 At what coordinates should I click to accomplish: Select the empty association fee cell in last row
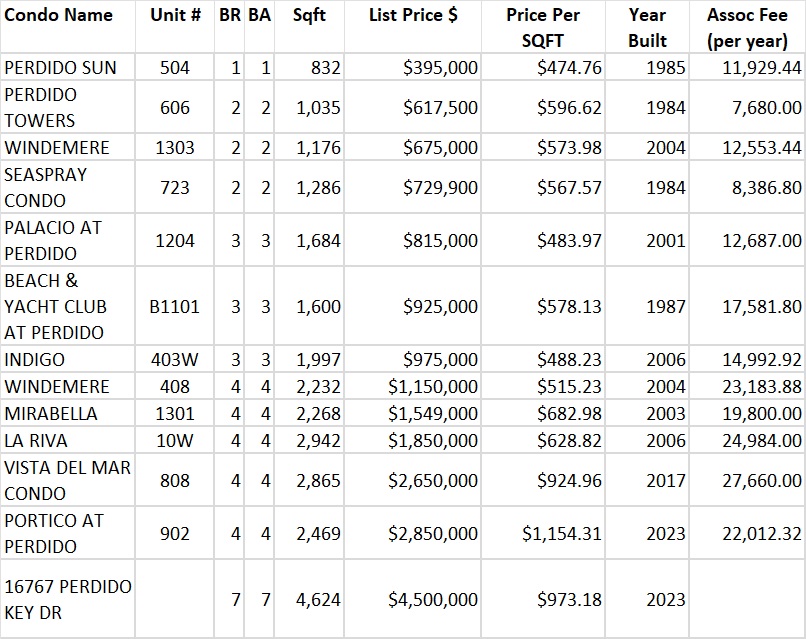tap(747, 599)
